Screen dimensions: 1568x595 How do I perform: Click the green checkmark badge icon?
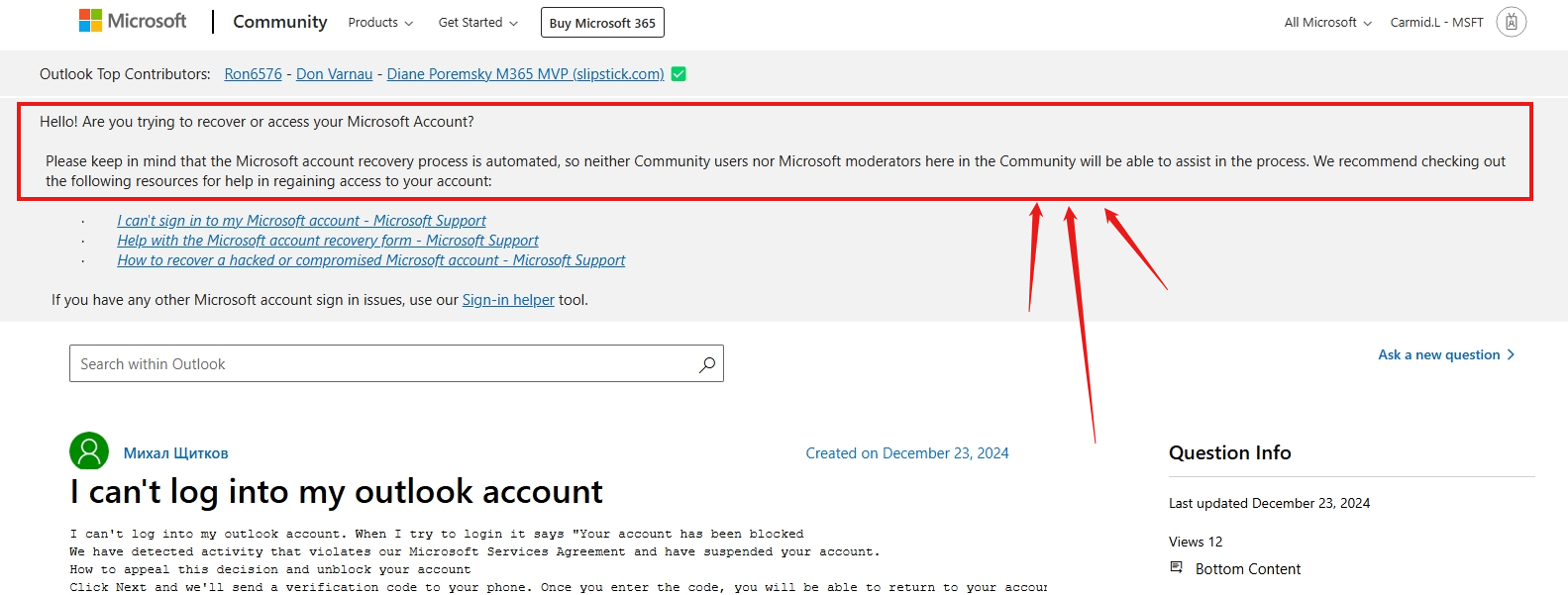[x=679, y=74]
